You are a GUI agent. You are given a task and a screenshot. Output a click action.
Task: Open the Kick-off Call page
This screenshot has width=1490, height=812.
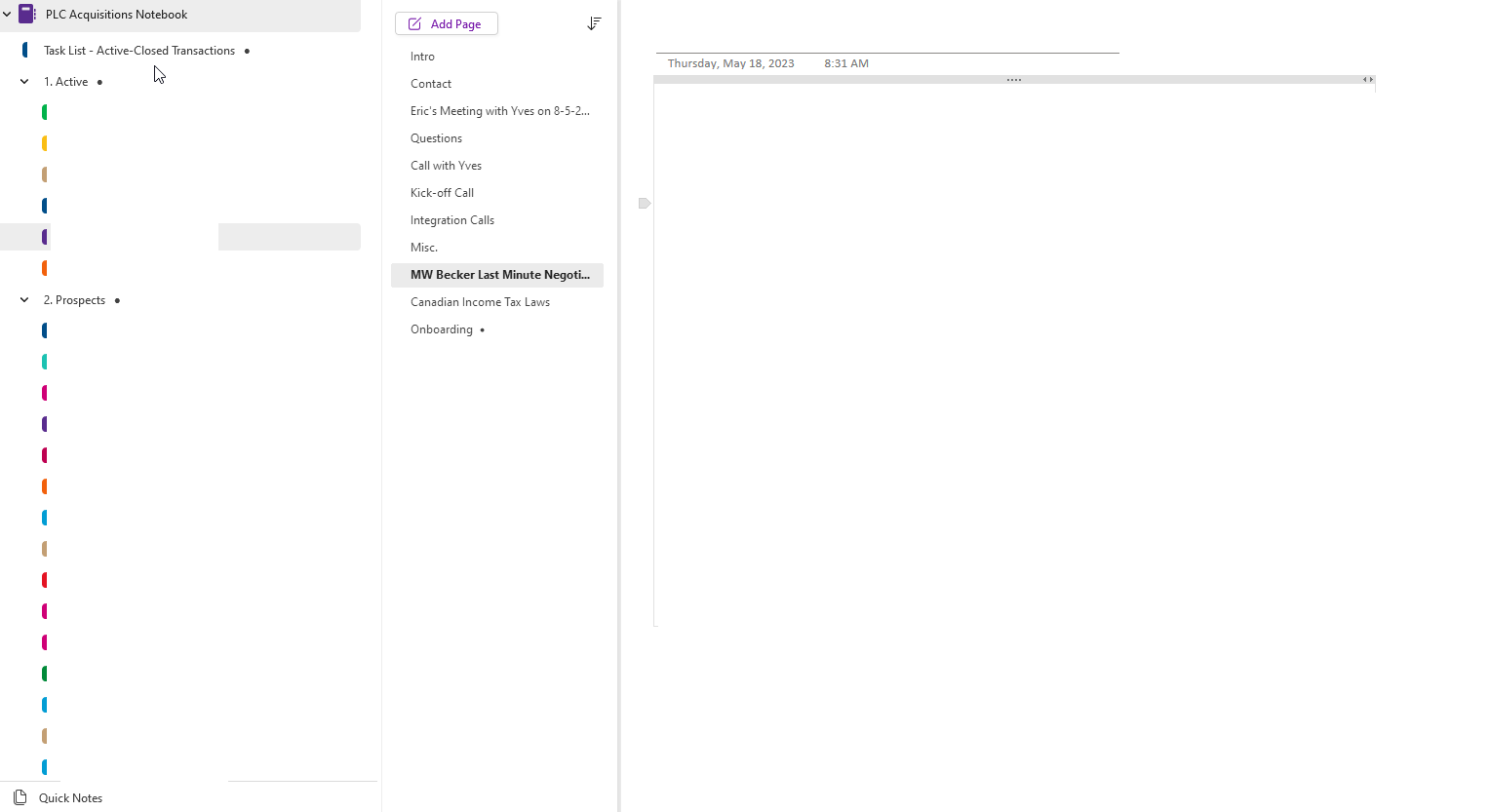point(442,192)
